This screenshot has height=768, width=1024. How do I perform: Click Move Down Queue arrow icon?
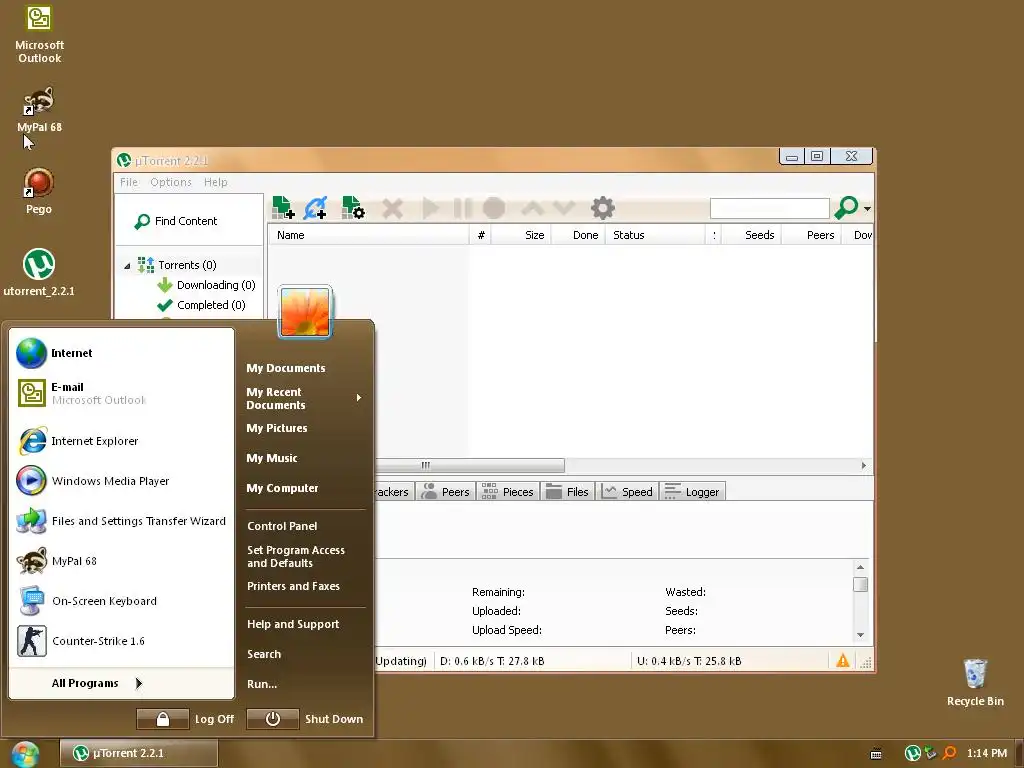coord(564,208)
